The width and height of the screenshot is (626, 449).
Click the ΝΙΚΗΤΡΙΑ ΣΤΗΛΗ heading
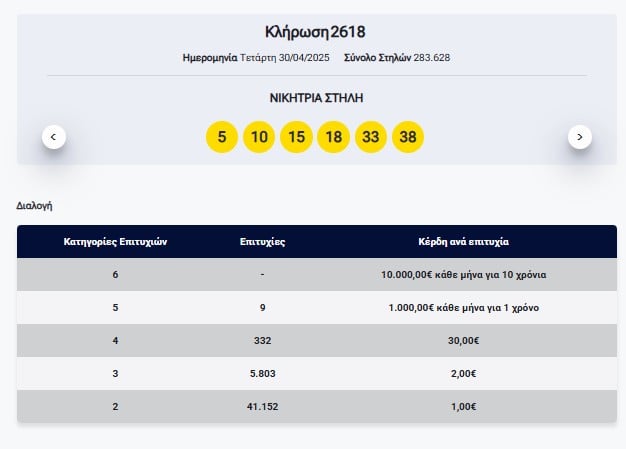click(316, 98)
